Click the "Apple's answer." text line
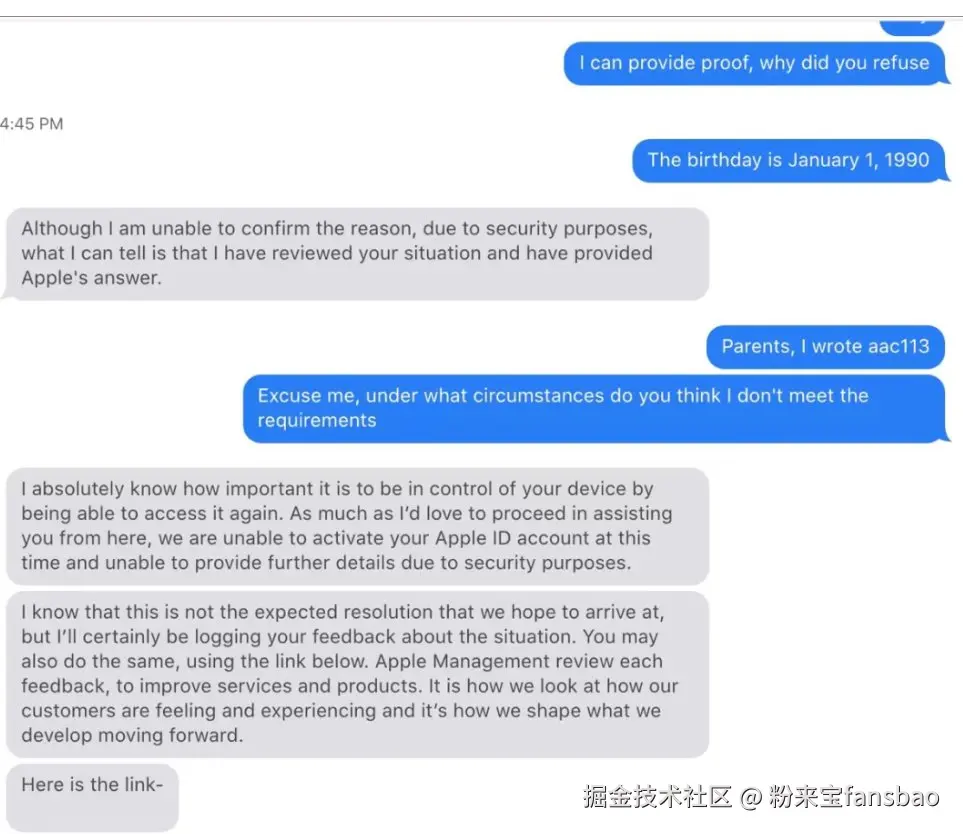Image resolution: width=963 pixels, height=834 pixels. click(92, 278)
